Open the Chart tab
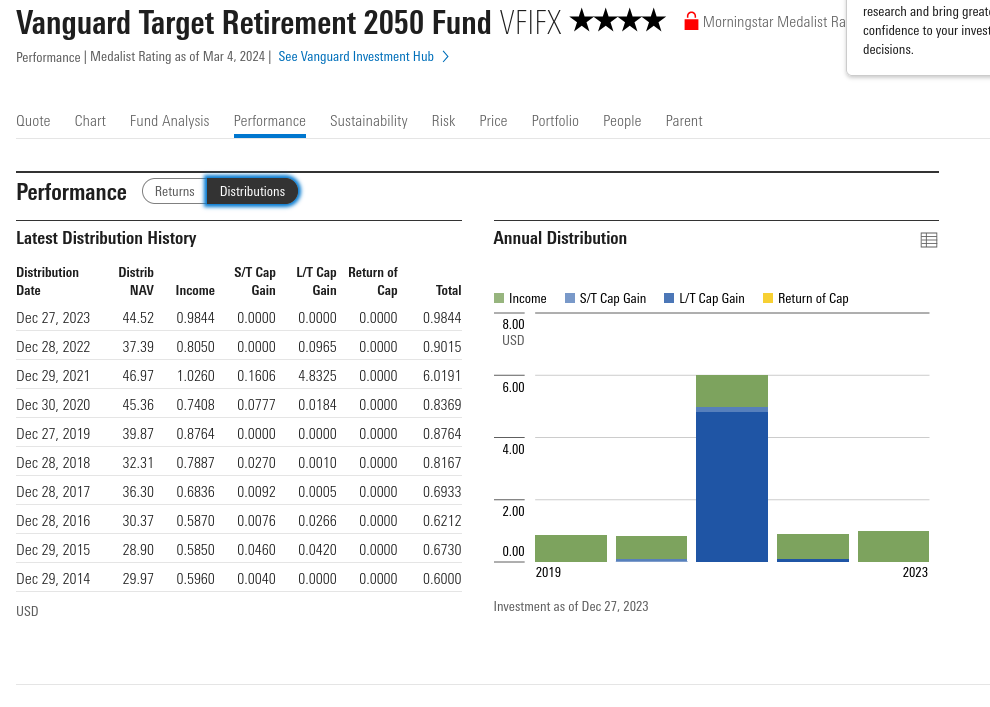The image size is (990, 707). 90,121
